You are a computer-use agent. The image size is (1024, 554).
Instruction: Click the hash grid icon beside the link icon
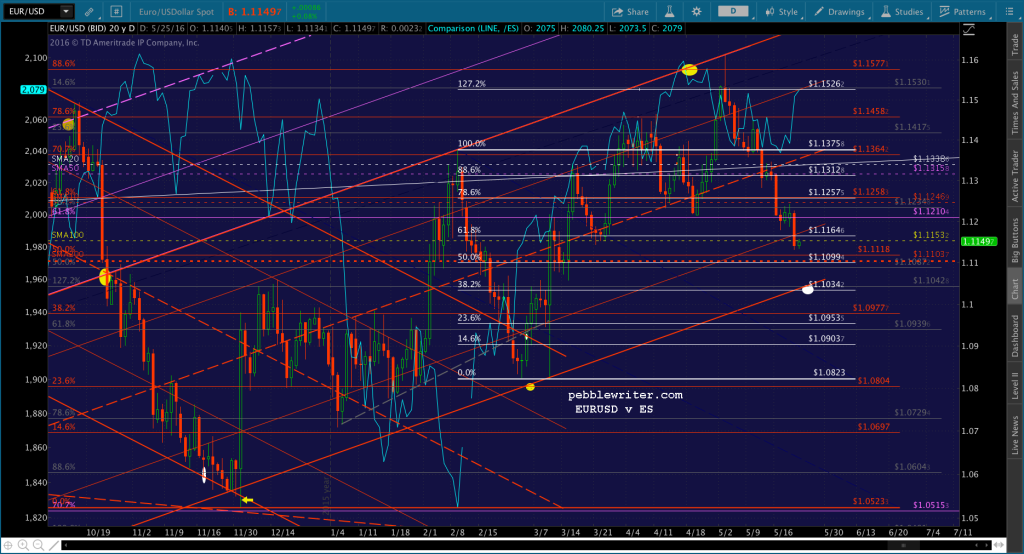[116, 11]
